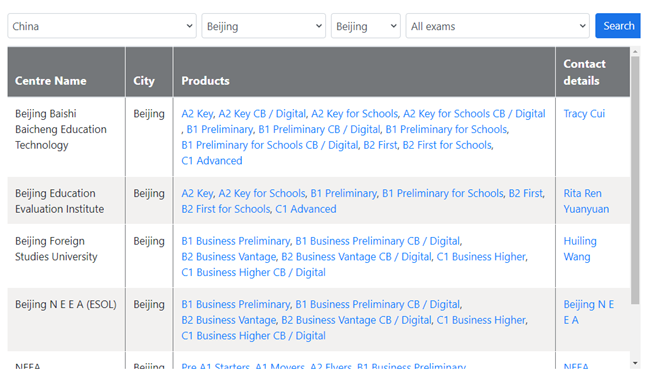This screenshot has height=387, width=650.
Task: Open Rita Ren Yuanyuan contact link
Action: pos(586,201)
